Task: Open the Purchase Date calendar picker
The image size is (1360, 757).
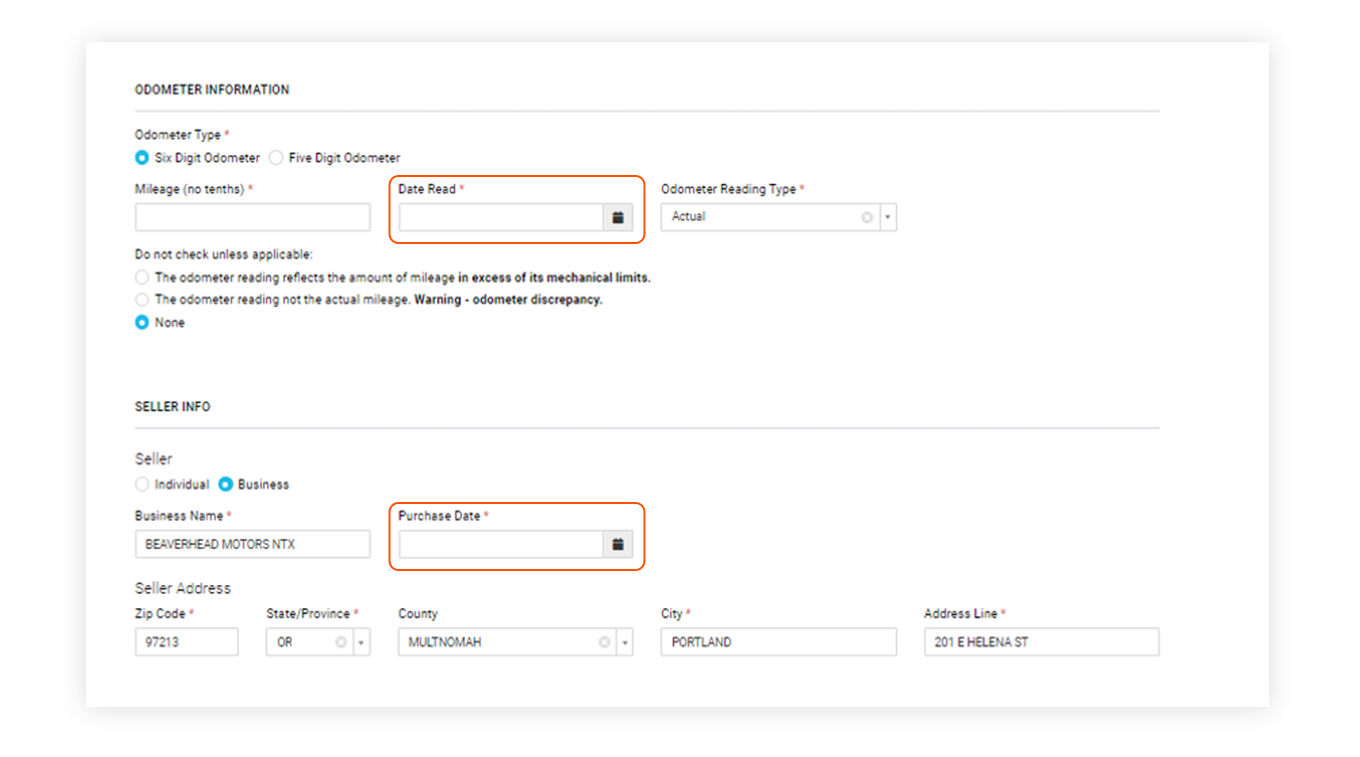Action: click(617, 544)
